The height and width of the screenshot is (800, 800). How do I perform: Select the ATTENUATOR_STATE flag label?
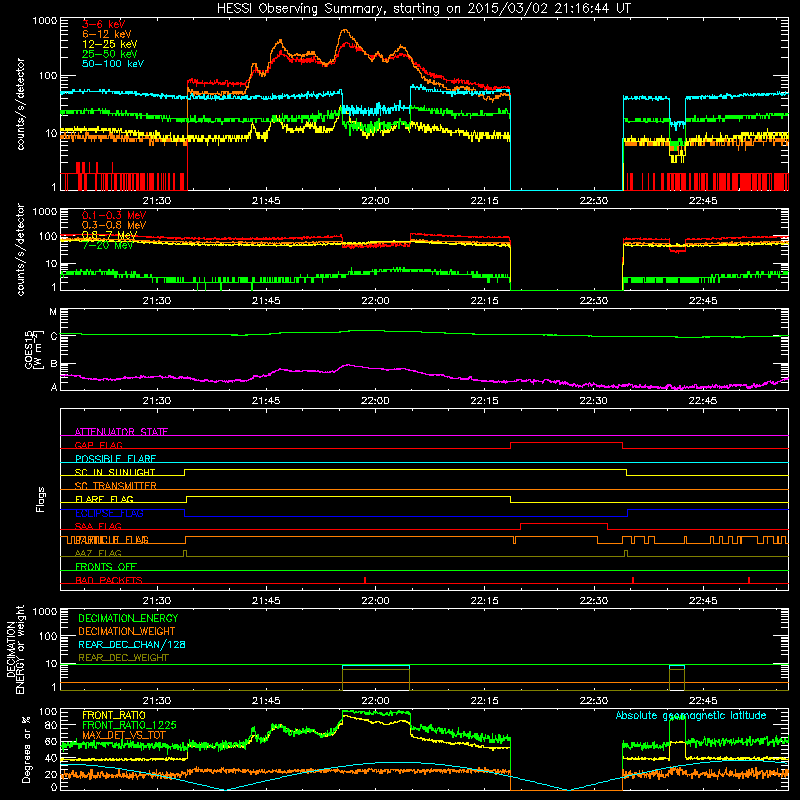click(x=121, y=432)
